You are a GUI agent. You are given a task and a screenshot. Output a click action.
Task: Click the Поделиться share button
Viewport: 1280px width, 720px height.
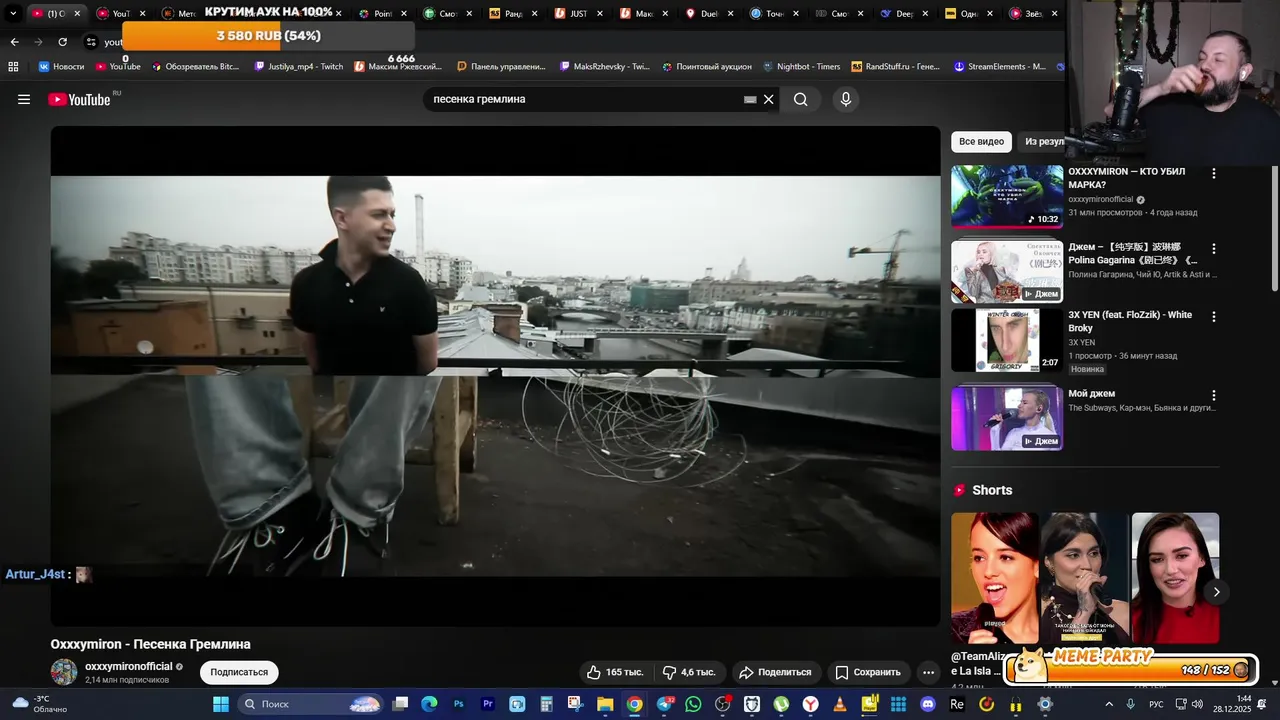pyautogui.click(x=775, y=672)
